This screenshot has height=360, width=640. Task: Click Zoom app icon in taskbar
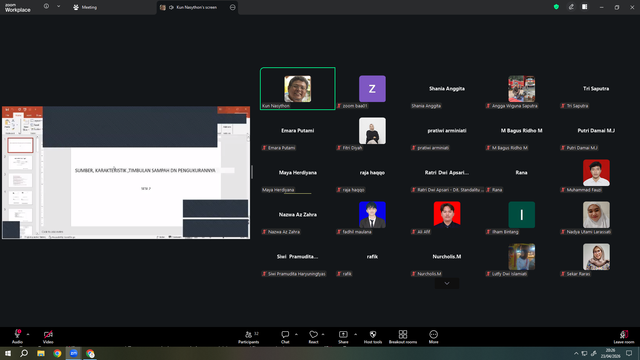pos(73,353)
